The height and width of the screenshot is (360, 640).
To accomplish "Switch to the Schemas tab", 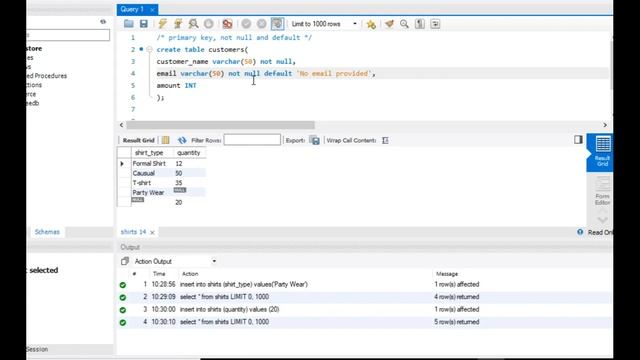I will point(47,232).
